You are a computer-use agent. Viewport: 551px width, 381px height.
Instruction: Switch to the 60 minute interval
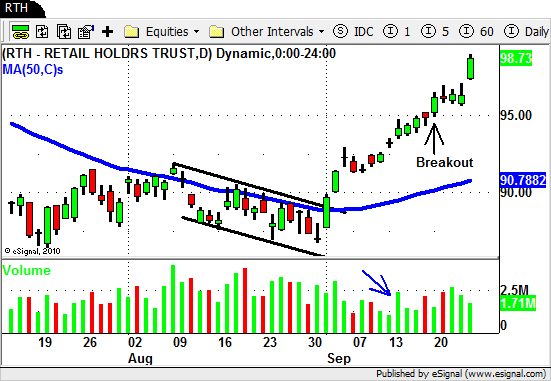477,32
